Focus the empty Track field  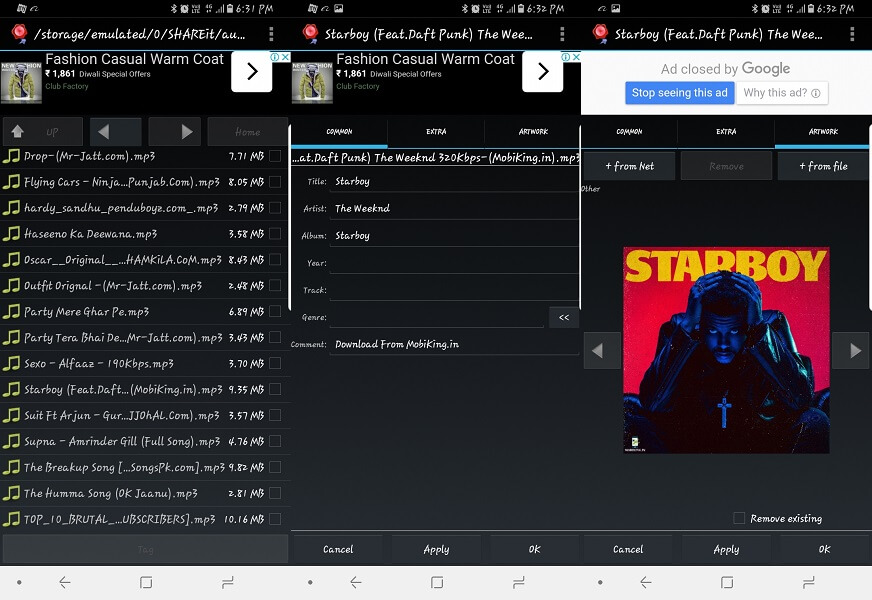(454, 290)
